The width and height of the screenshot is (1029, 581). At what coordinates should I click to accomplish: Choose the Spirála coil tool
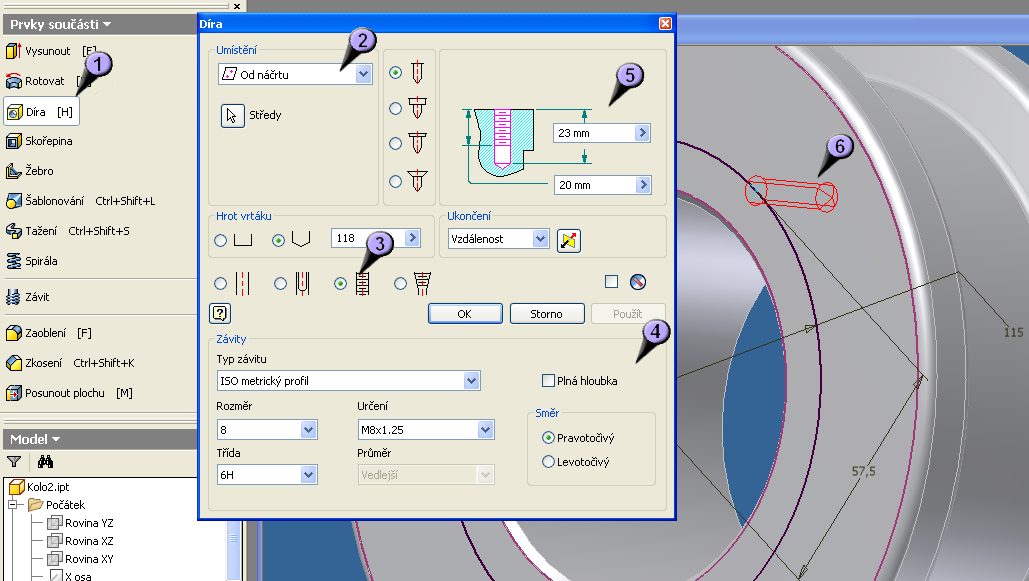tap(40, 261)
